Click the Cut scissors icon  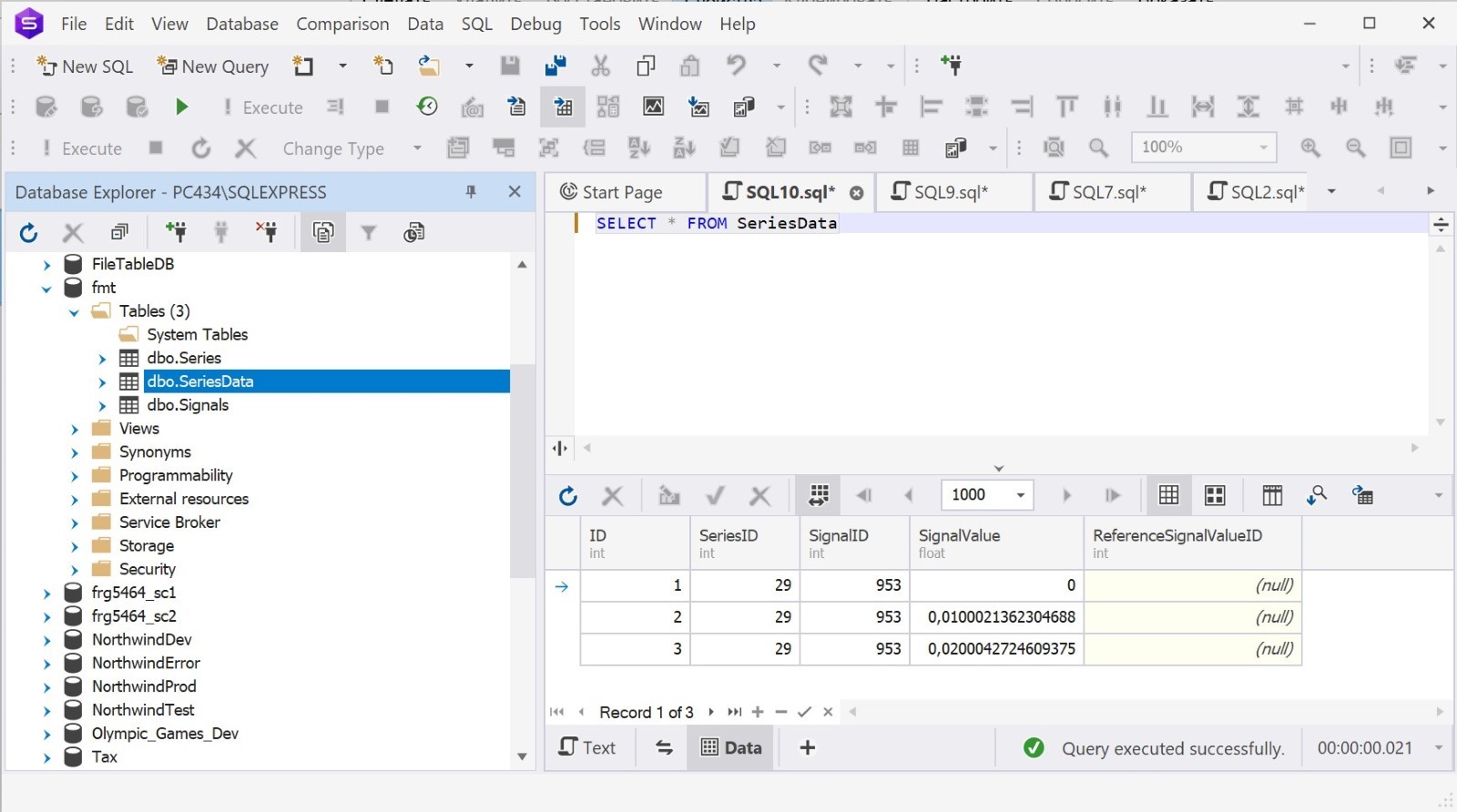pyautogui.click(x=600, y=66)
